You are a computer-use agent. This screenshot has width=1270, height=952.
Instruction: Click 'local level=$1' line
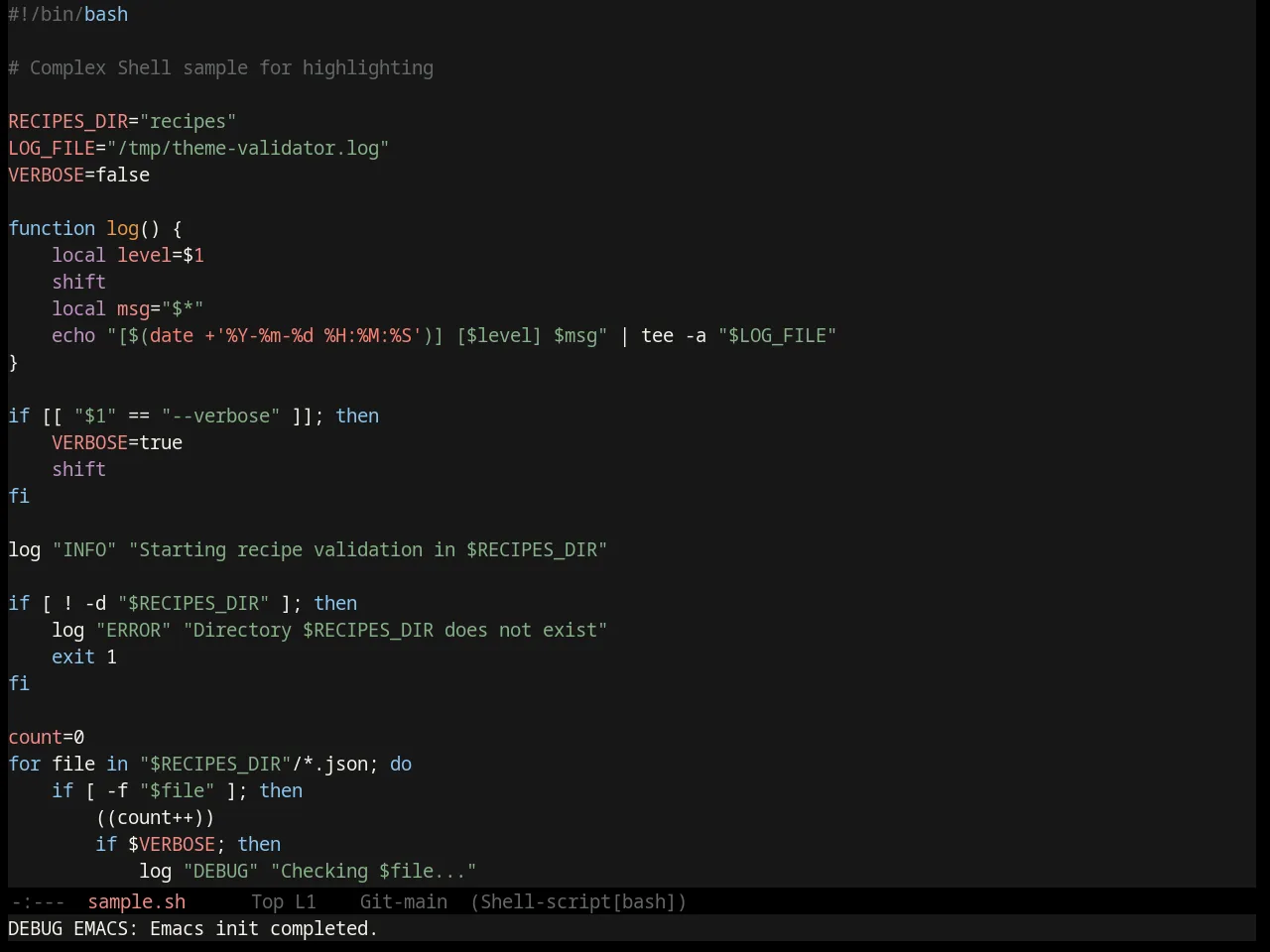(x=128, y=255)
